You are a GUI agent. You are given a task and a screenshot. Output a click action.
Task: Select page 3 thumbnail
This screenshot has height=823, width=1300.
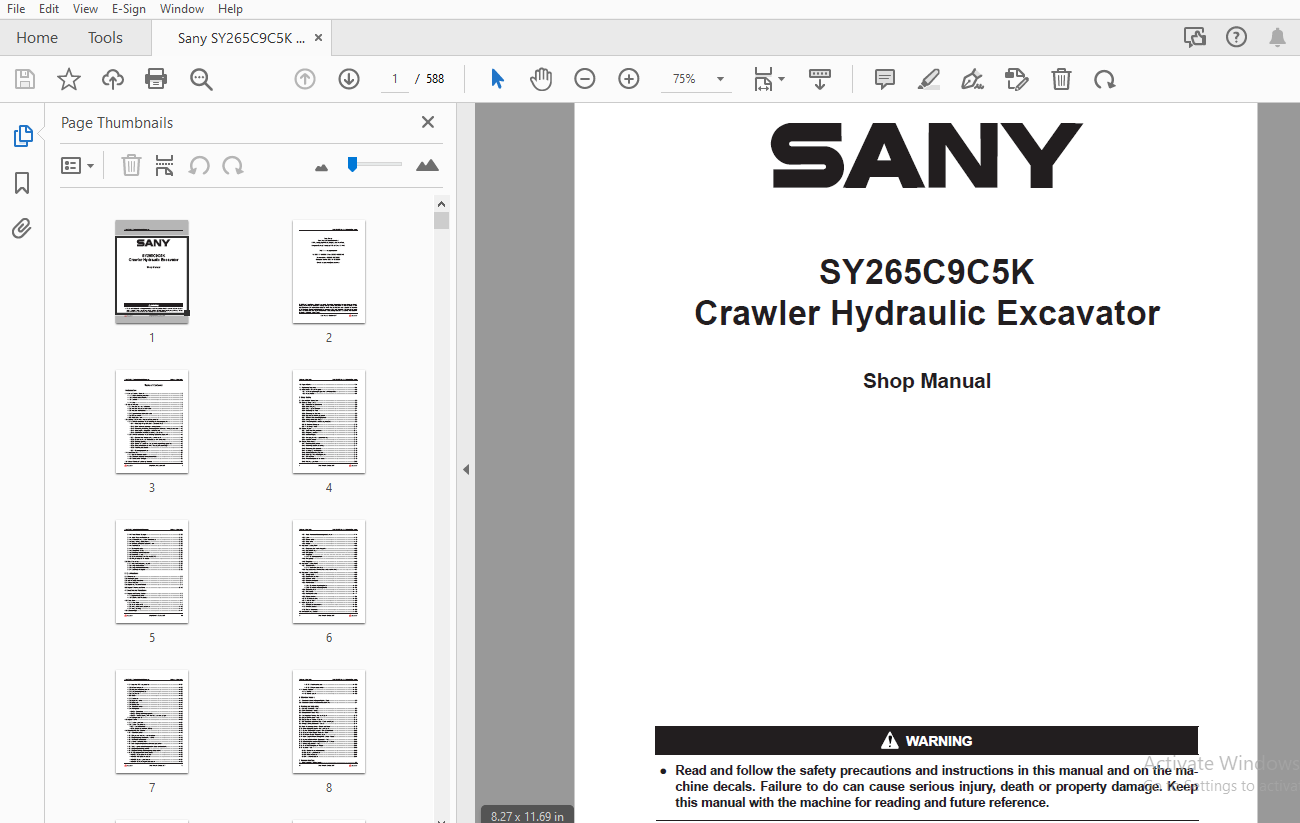click(x=152, y=421)
